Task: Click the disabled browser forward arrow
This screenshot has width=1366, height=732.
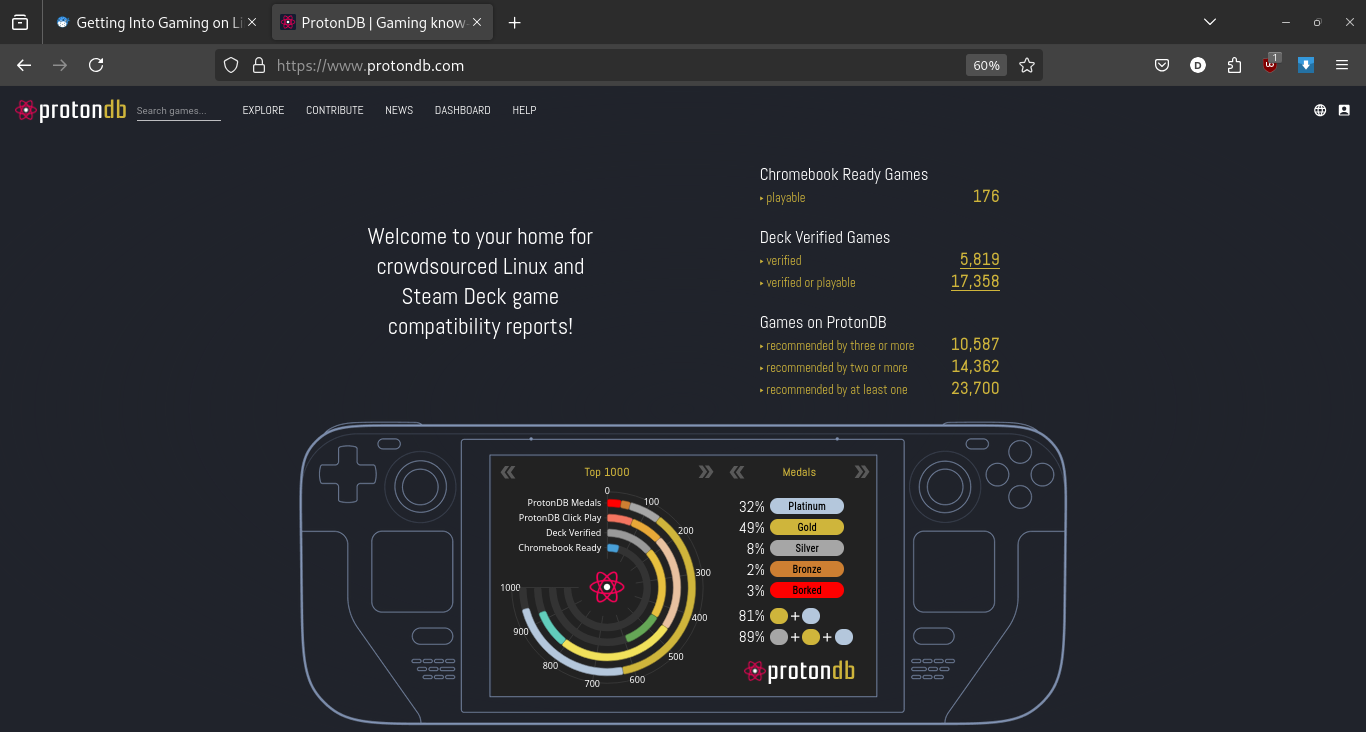Action: click(60, 65)
